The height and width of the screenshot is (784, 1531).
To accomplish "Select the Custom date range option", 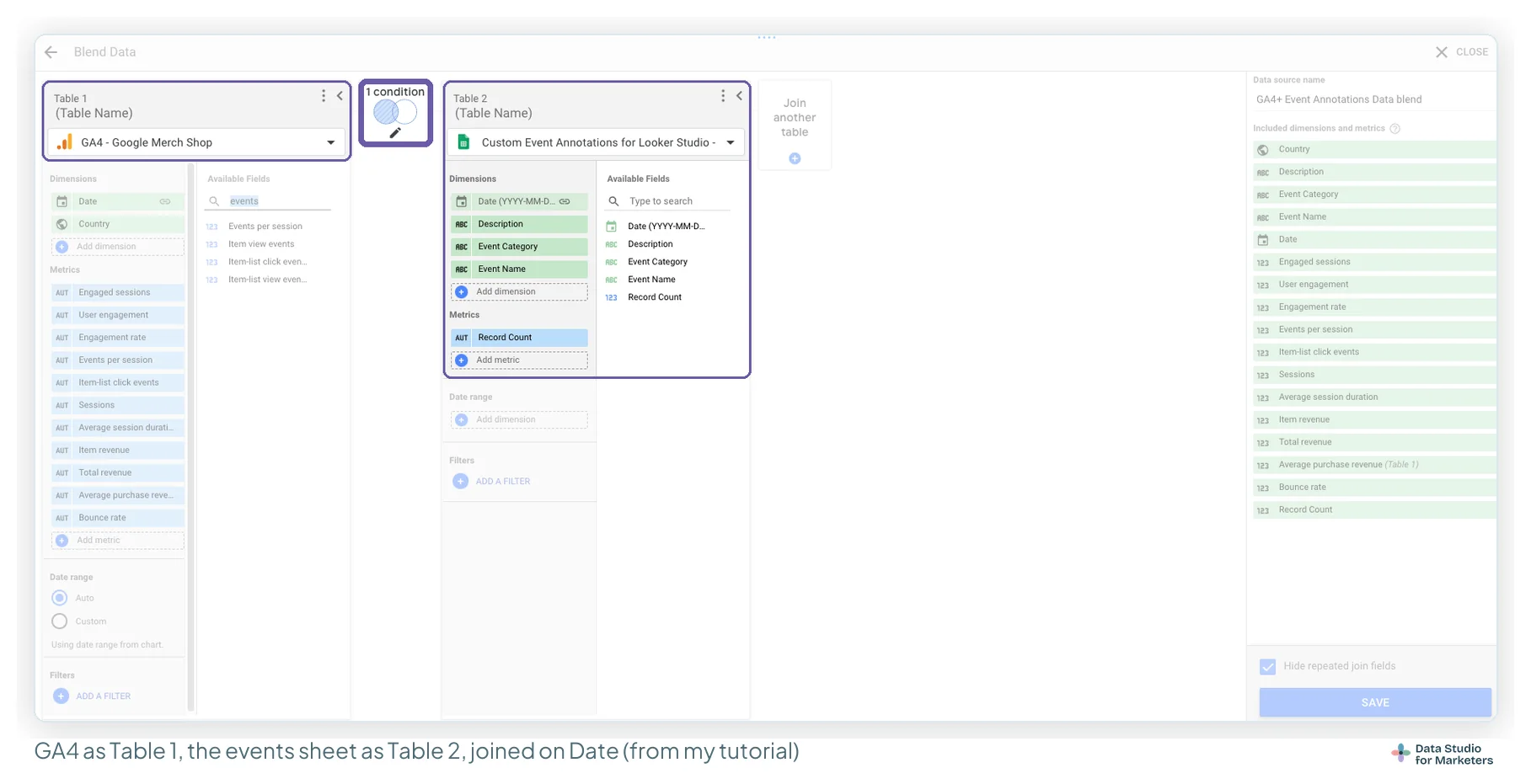I will [x=60, y=621].
